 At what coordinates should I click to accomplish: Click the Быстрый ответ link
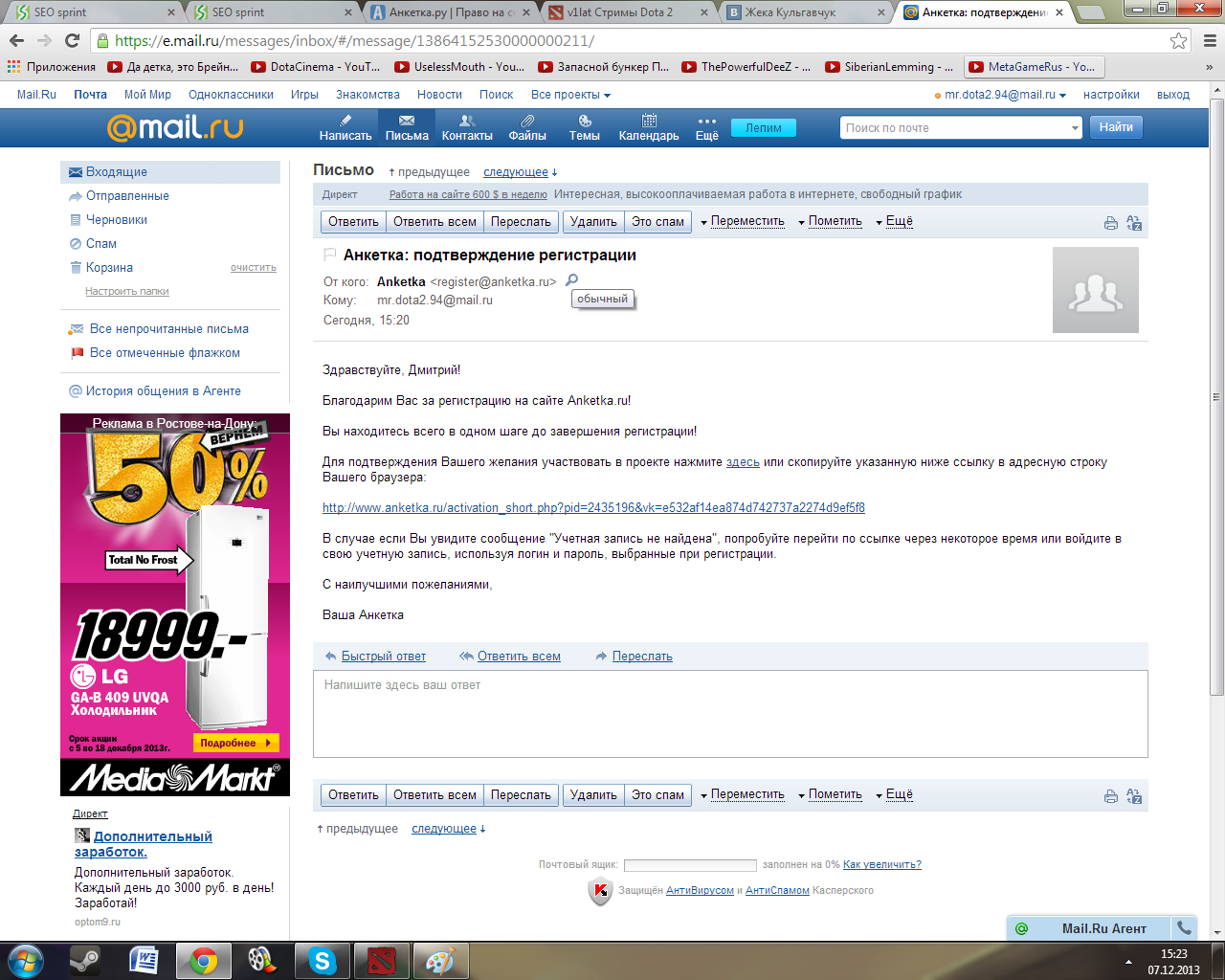click(383, 657)
